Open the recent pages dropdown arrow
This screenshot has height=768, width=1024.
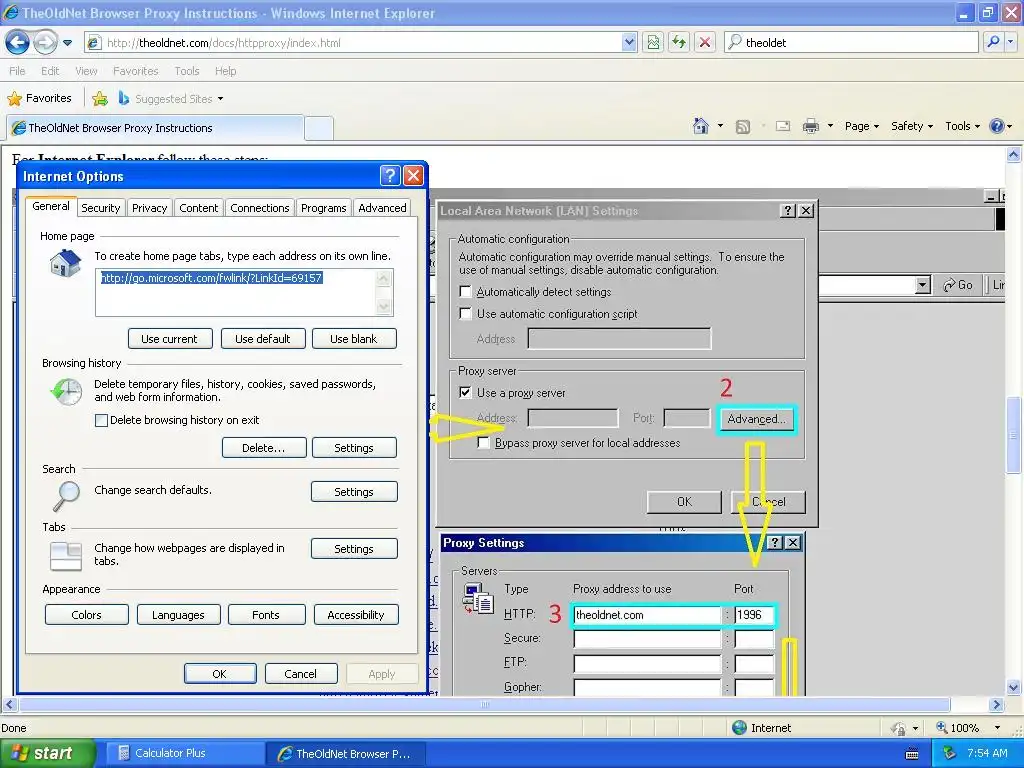(x=67, y=43)
